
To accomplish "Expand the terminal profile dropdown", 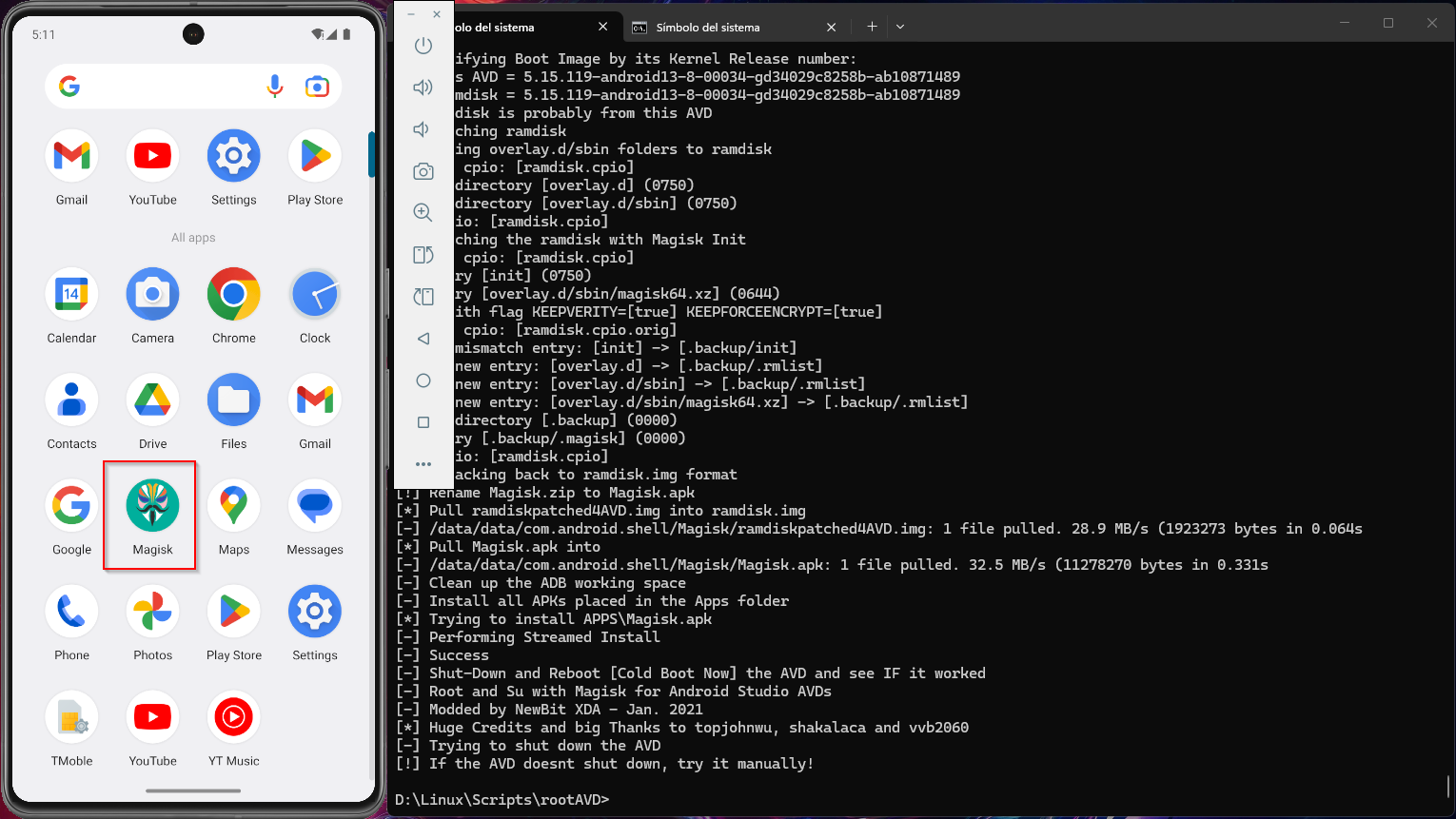I will tap(900, 27).
